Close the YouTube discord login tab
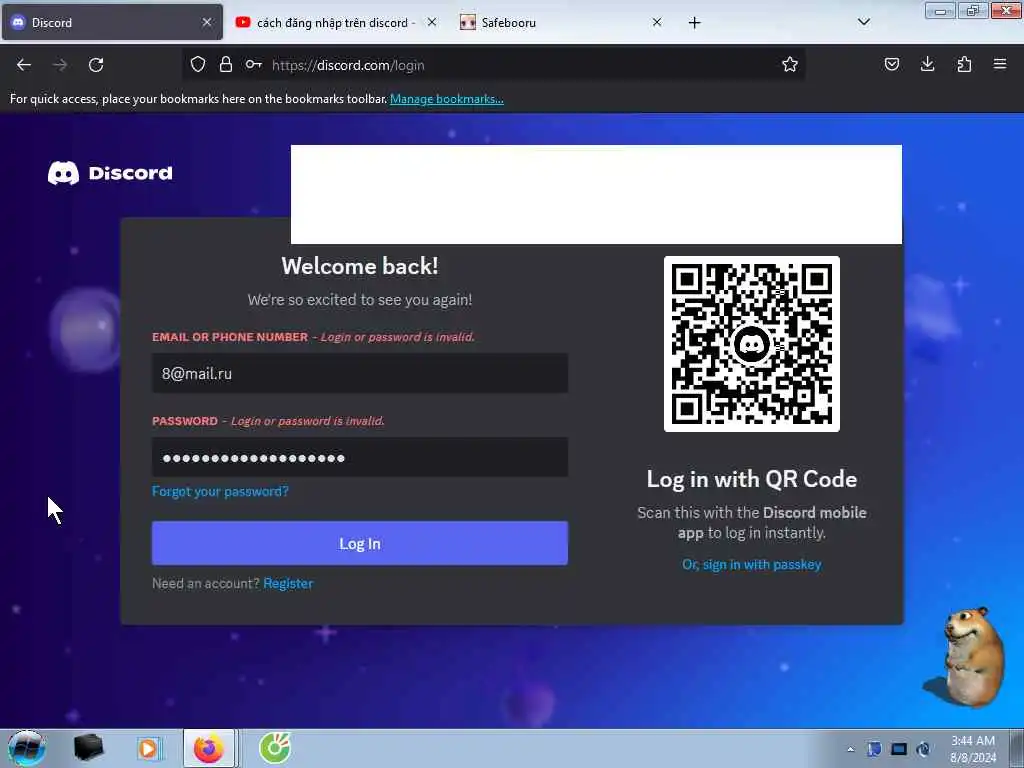Viewport: 1024px width, 768px height. tap(432, 22)
